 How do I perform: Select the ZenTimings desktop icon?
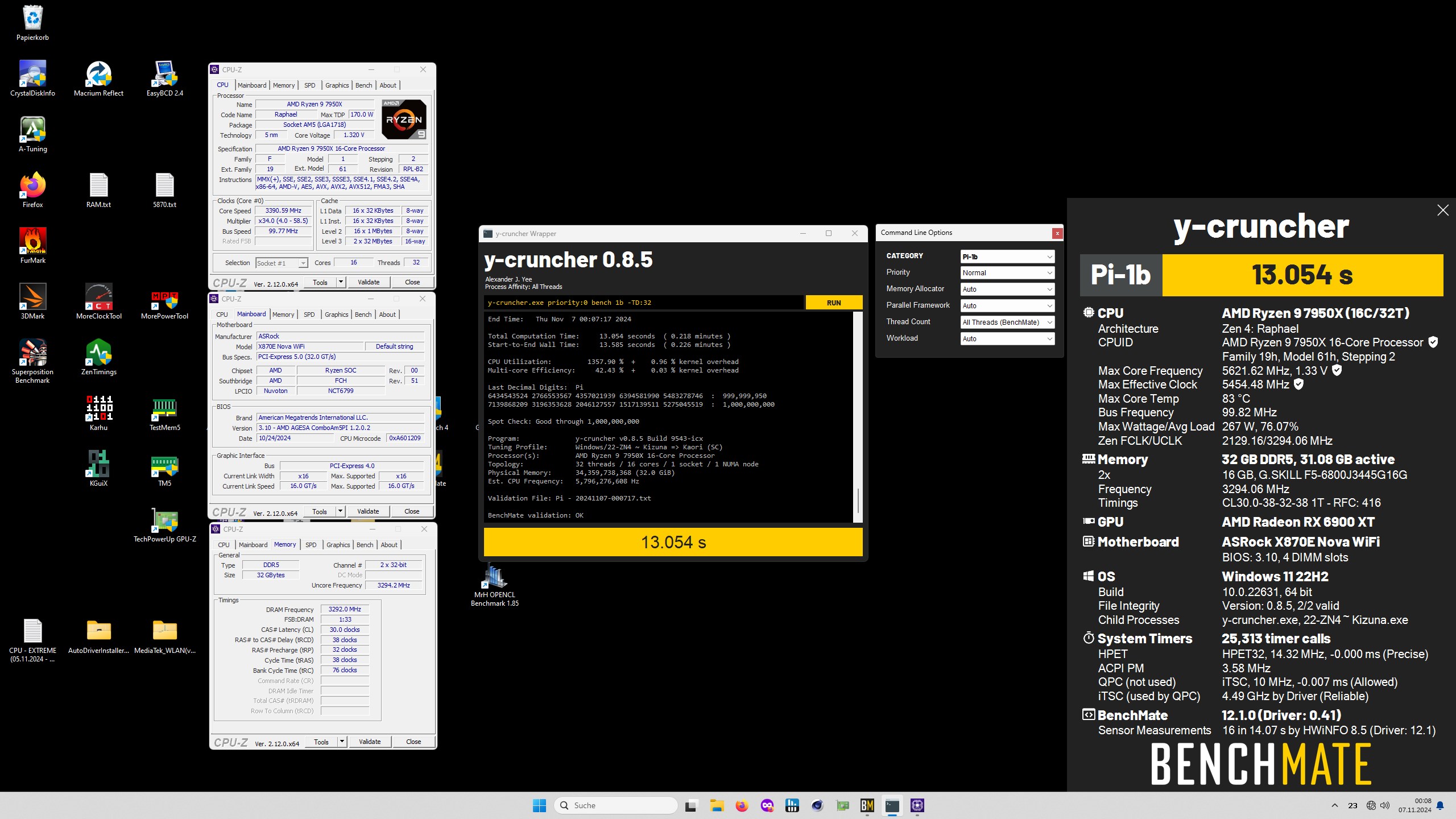pyautogui.click(x=98, y=357)
